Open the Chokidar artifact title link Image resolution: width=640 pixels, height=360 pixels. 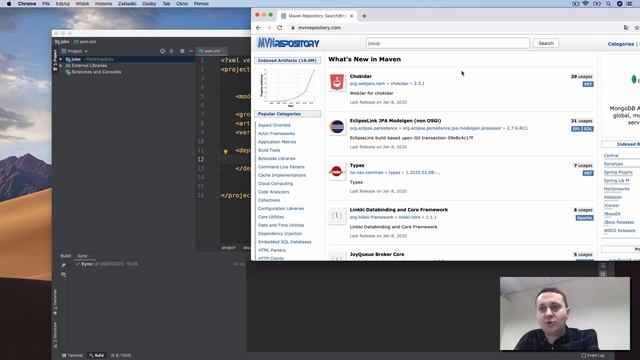(360, 76)
